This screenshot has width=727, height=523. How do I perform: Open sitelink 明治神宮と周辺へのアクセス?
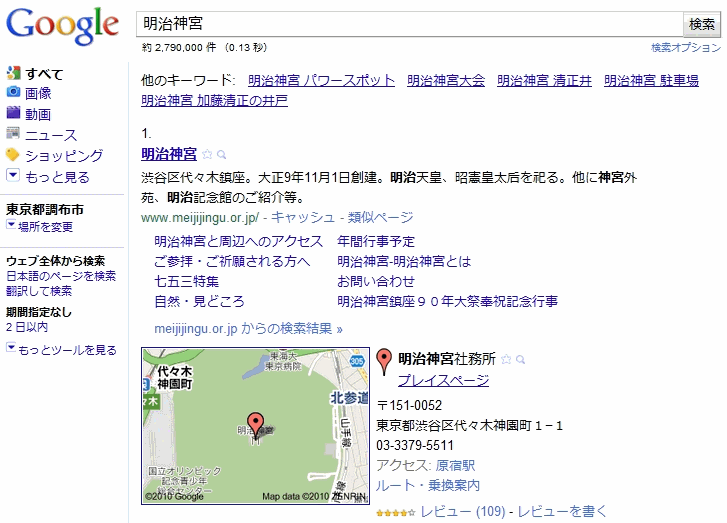[x=238, y=241]
